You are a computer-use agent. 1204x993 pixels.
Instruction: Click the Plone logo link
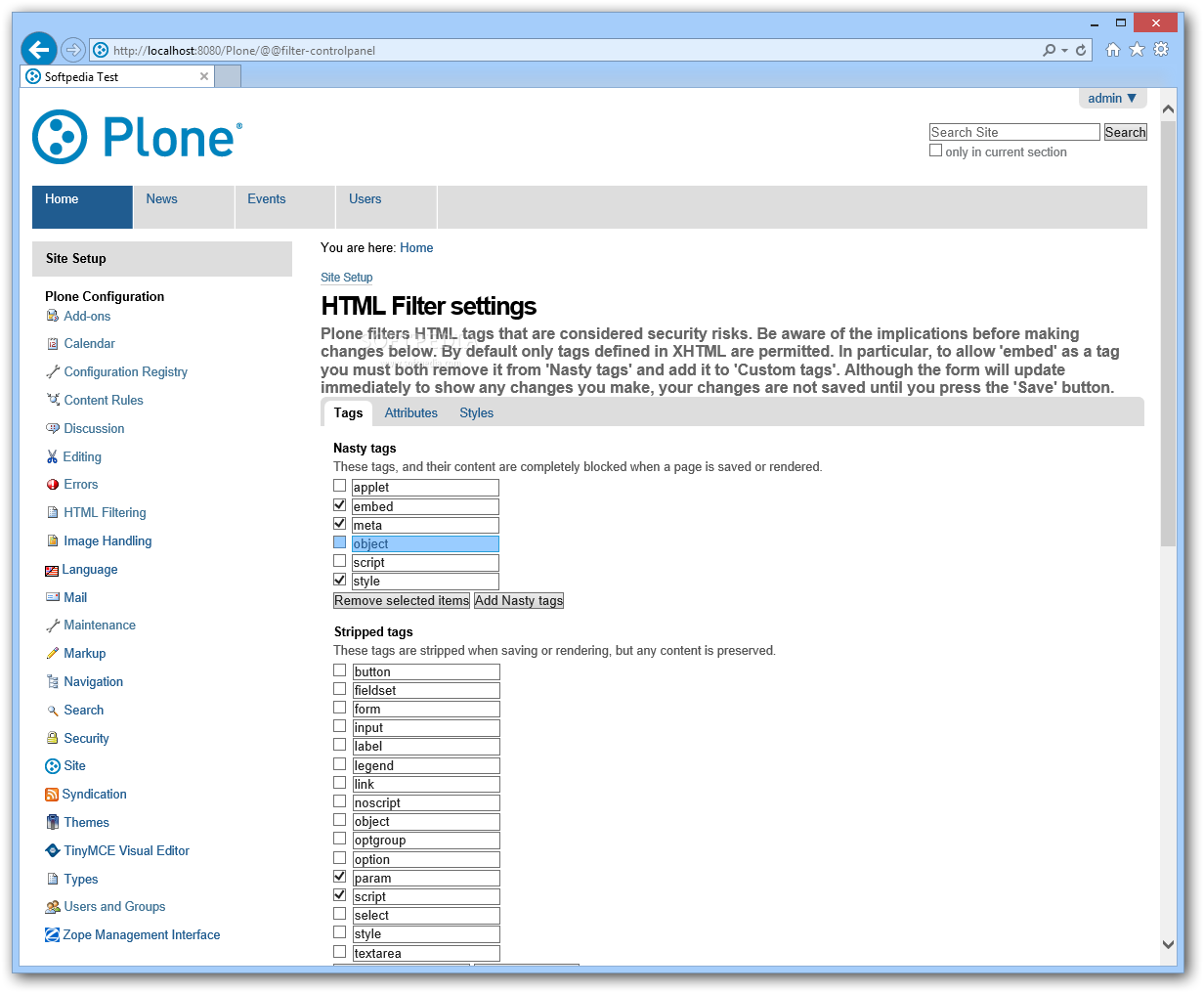click(x=137, y=137)
